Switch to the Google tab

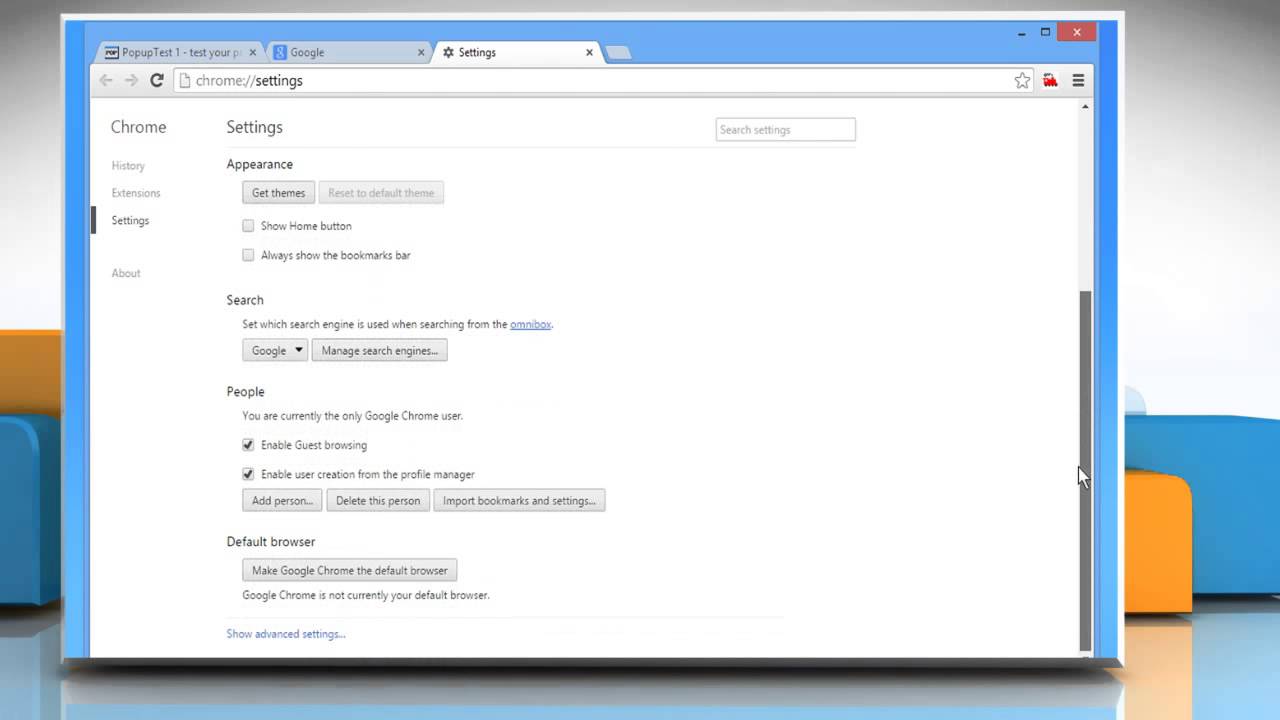tap(348, 52)
